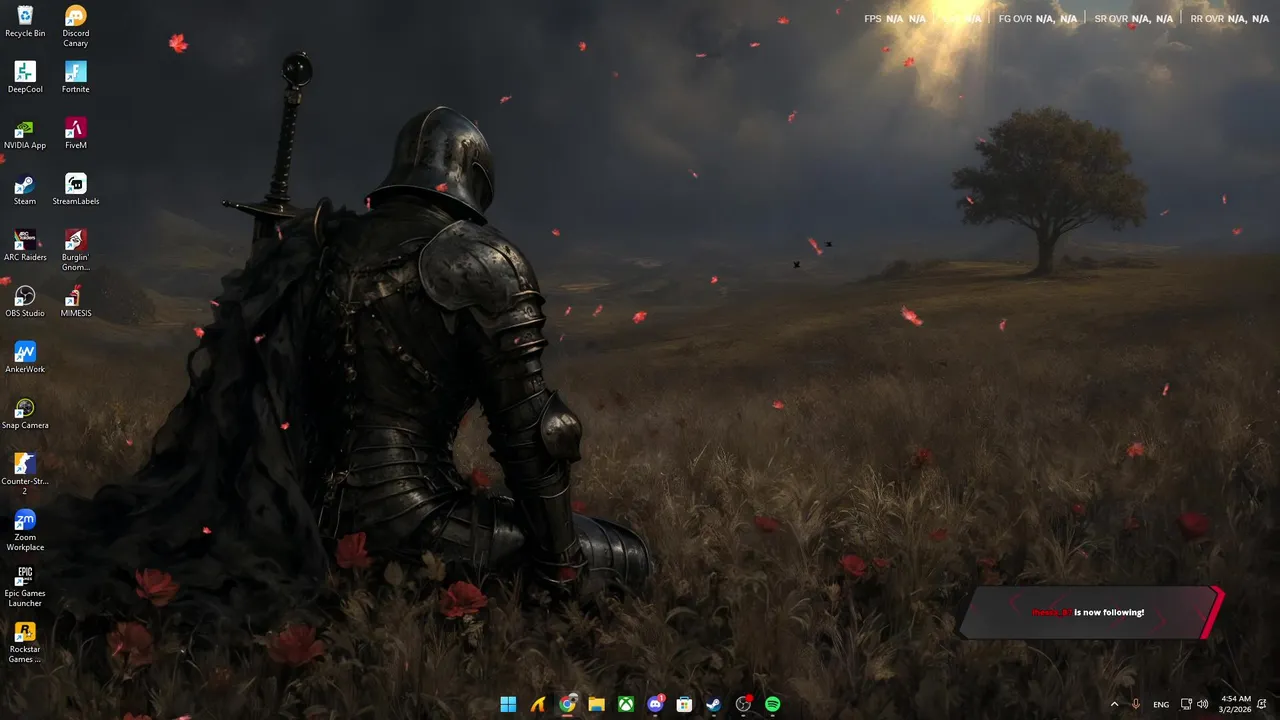Select the FiveM desktop shortcut
1280x720 pixels.
(76, 133)
